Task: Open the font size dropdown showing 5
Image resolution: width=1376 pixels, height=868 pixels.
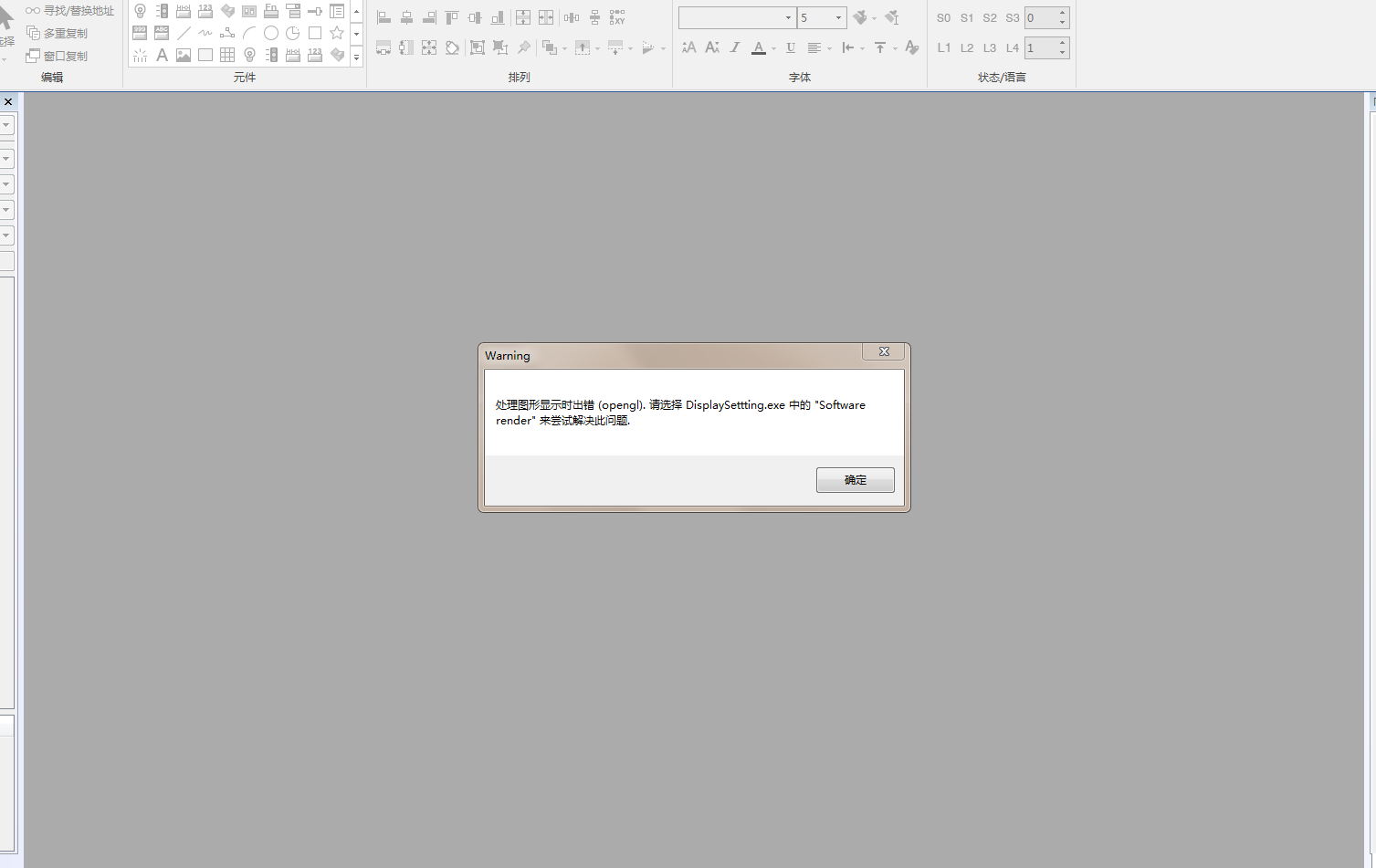Action: pos(838,18)
